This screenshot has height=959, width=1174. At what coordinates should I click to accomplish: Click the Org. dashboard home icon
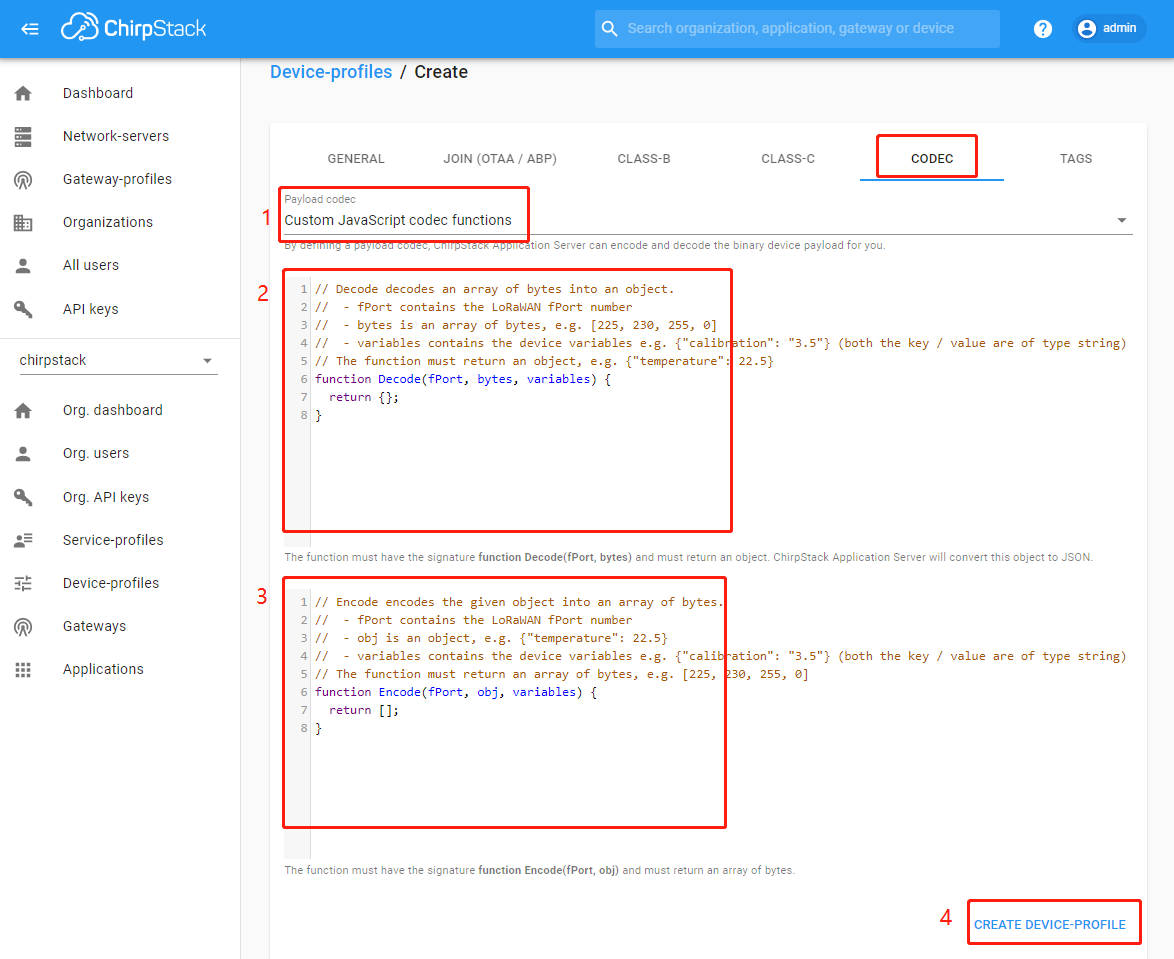[x=23, y=410]
